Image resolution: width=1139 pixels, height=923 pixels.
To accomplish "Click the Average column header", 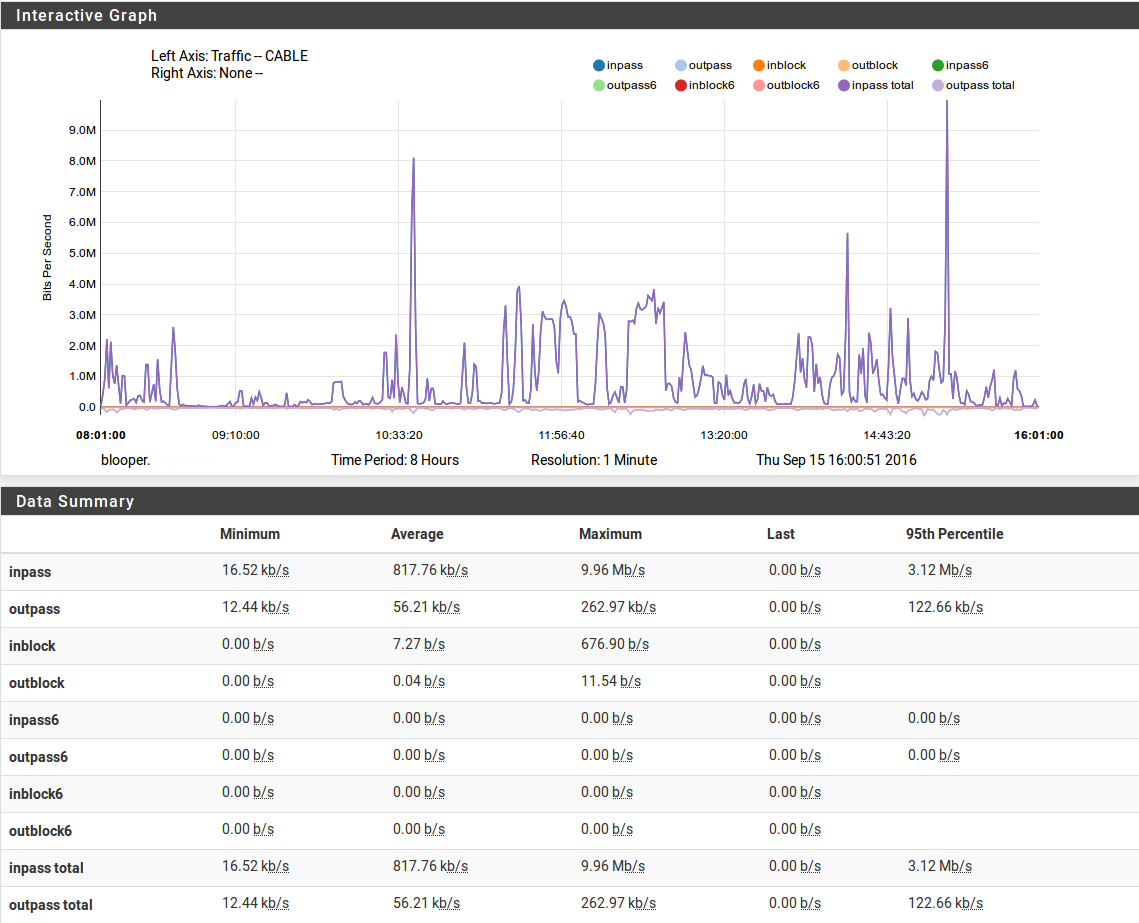I will point(417,534).
